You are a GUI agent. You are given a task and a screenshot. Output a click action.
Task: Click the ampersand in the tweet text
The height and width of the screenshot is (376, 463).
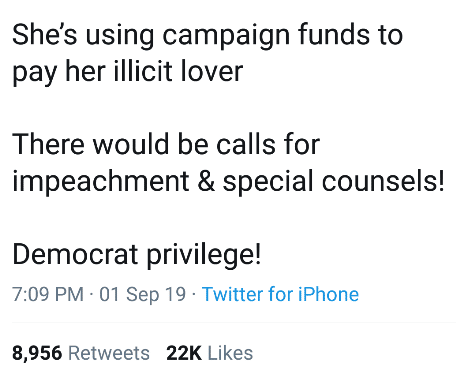pyautogui.click(x=206, y=181)
